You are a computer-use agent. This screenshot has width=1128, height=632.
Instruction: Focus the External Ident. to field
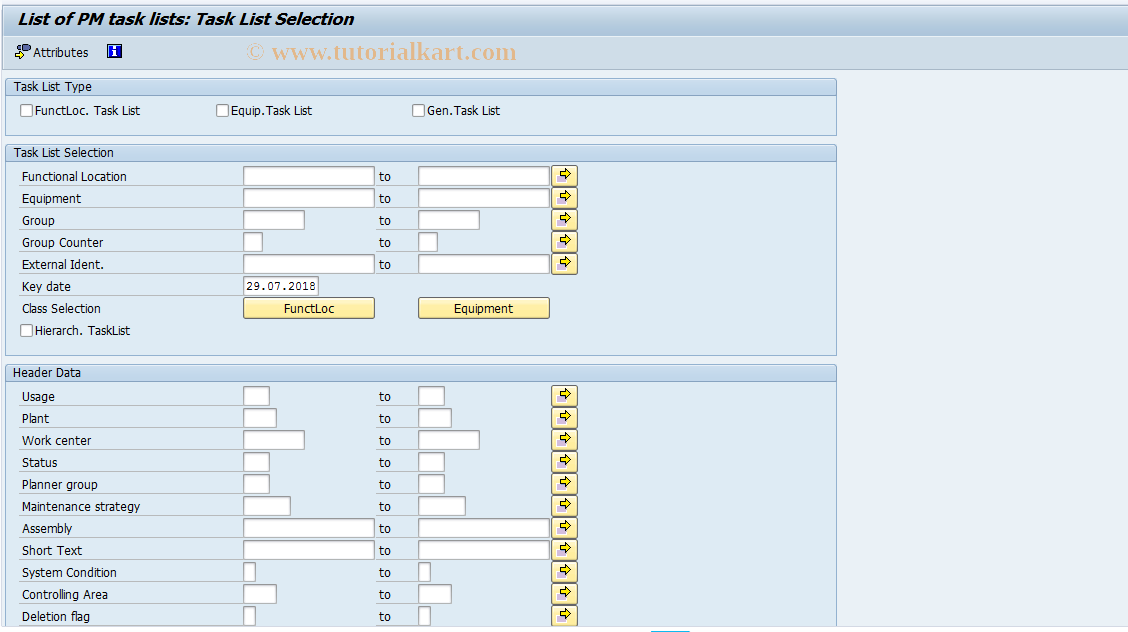[x=483, y=264]
